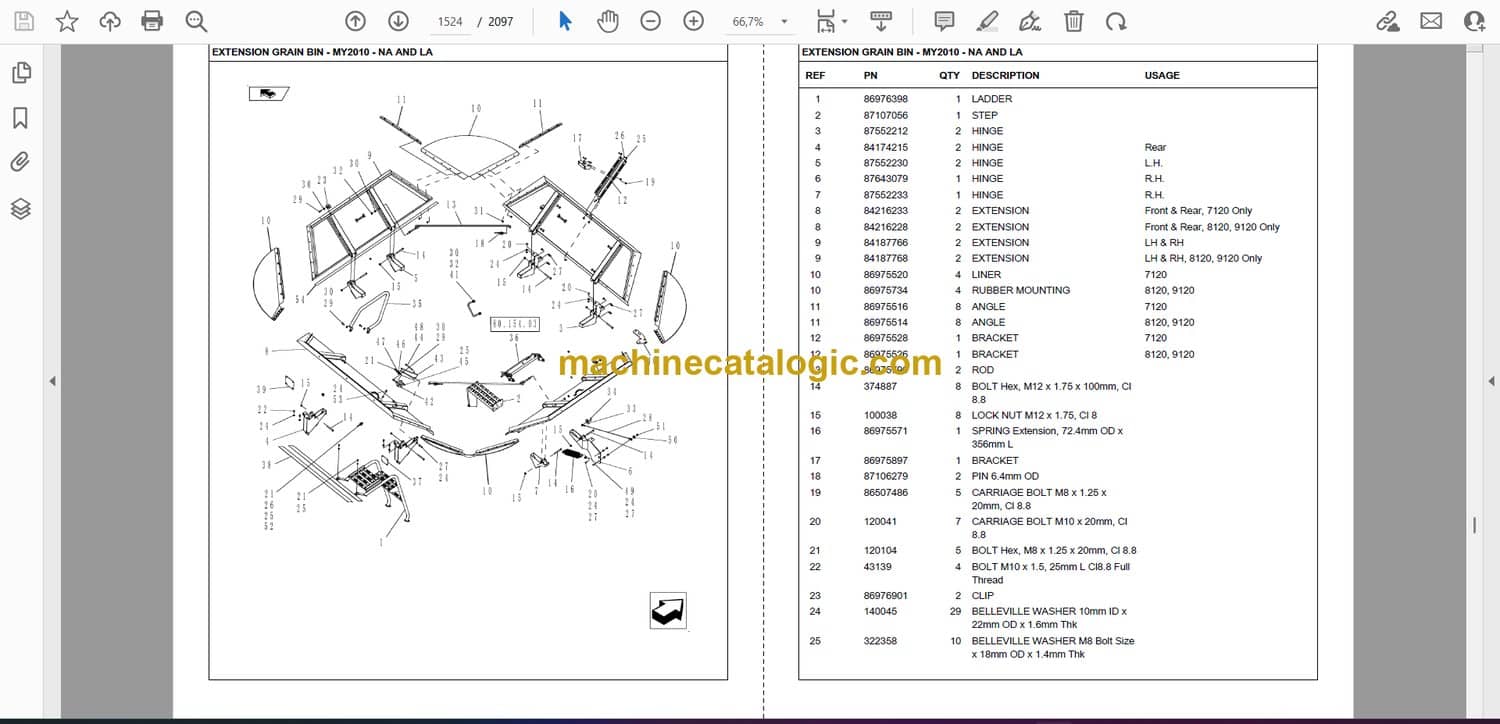Image resolution: width=1500 pixels, height=724 pixels.
Task: Activate the selection arrow tool
Action: 565,21
